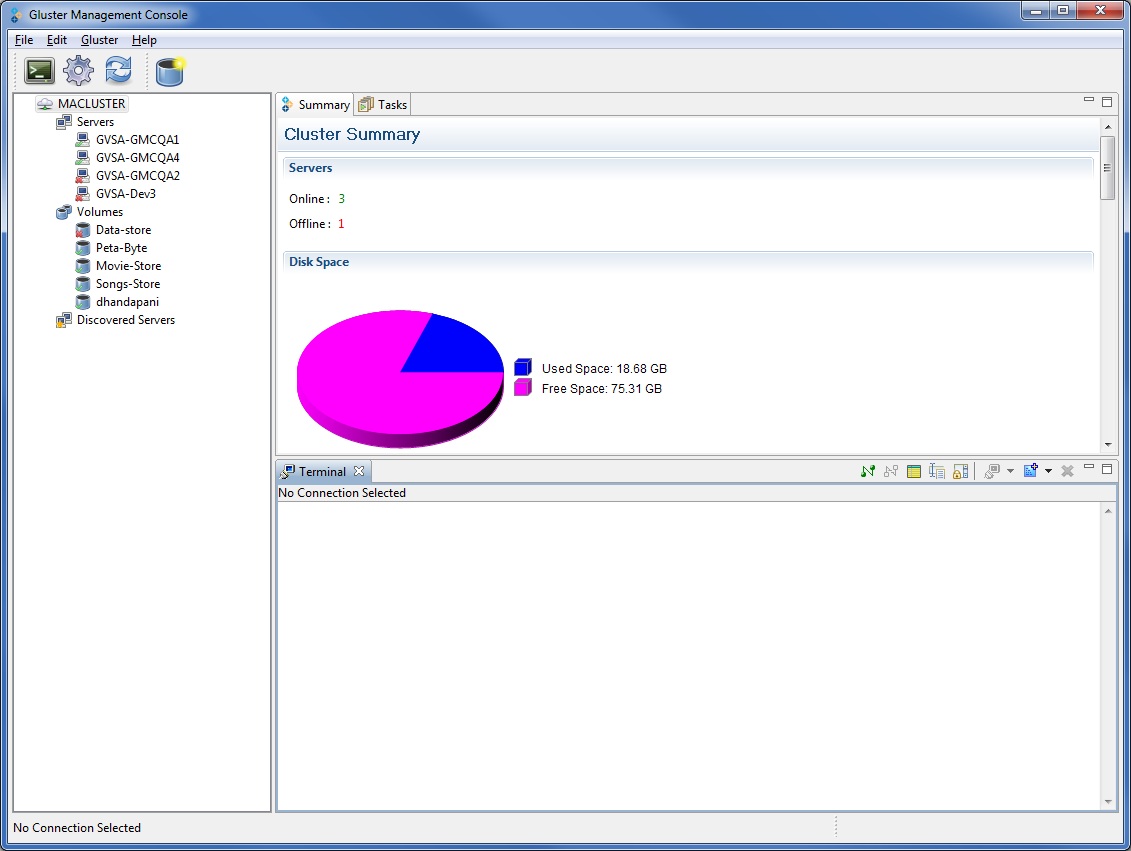
Task: Select the Movie-Store volume
Action: pyautogui.click(x=128, y=266)
